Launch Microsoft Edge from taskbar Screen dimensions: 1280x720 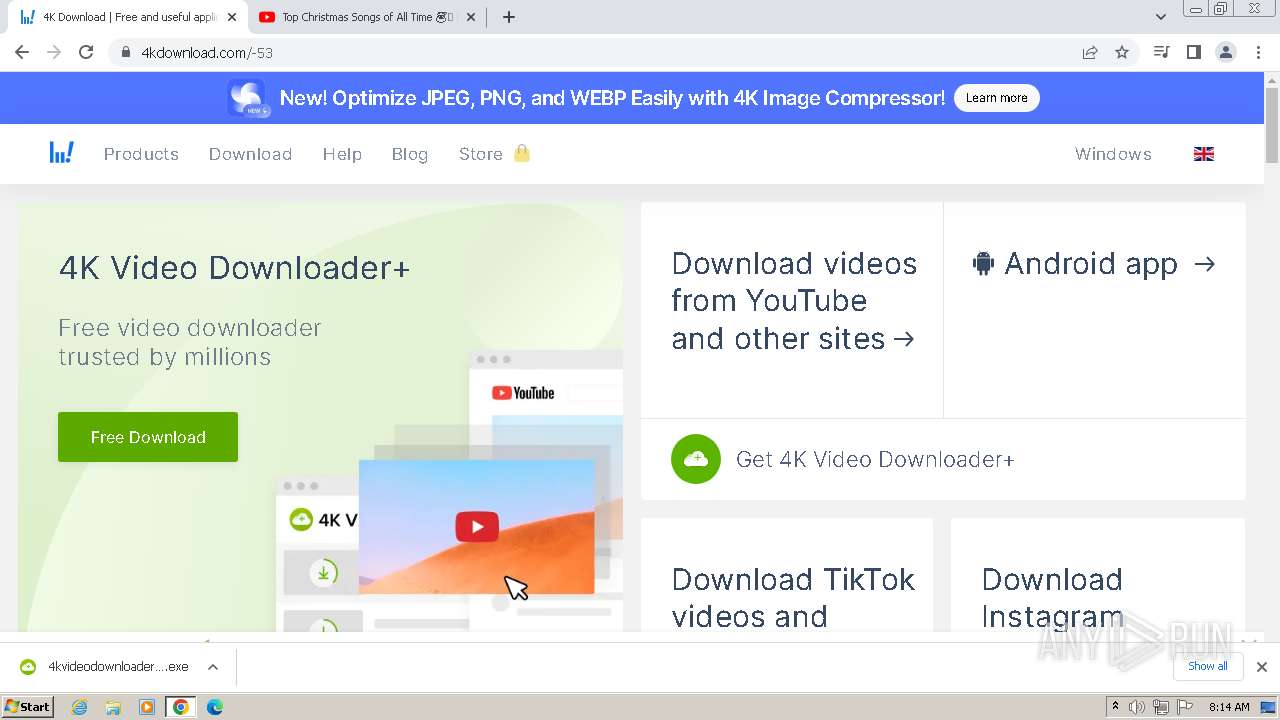pos(215,707)
